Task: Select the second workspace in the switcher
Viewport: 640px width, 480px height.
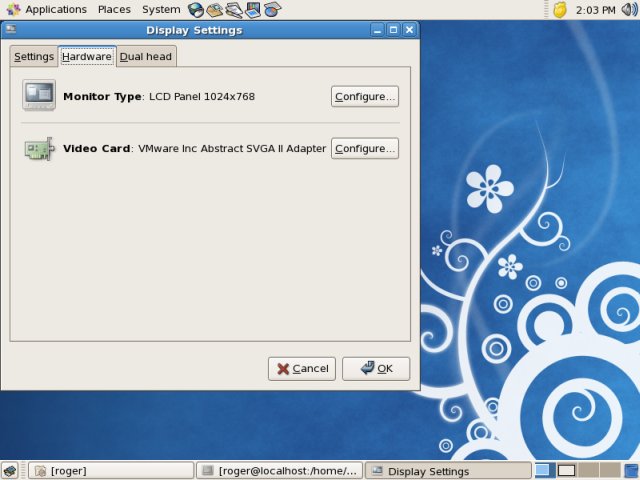Action: (x=566, y=470)
